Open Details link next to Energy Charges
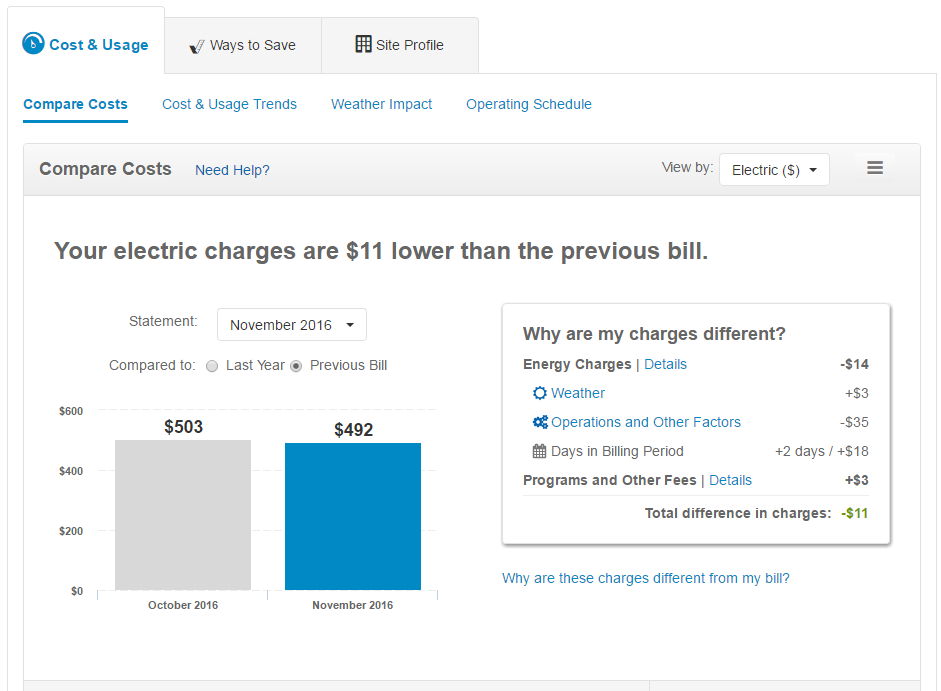Viewport: 941px width, 691px height. pos(665,364)
